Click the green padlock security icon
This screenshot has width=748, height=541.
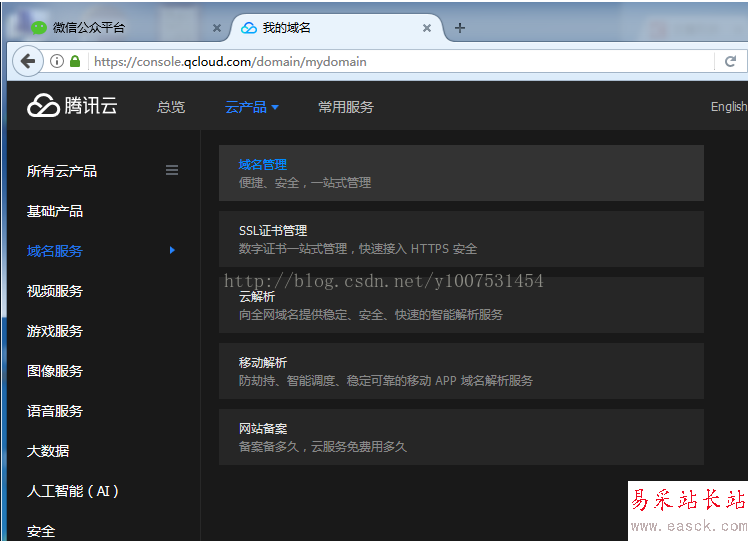75,61
